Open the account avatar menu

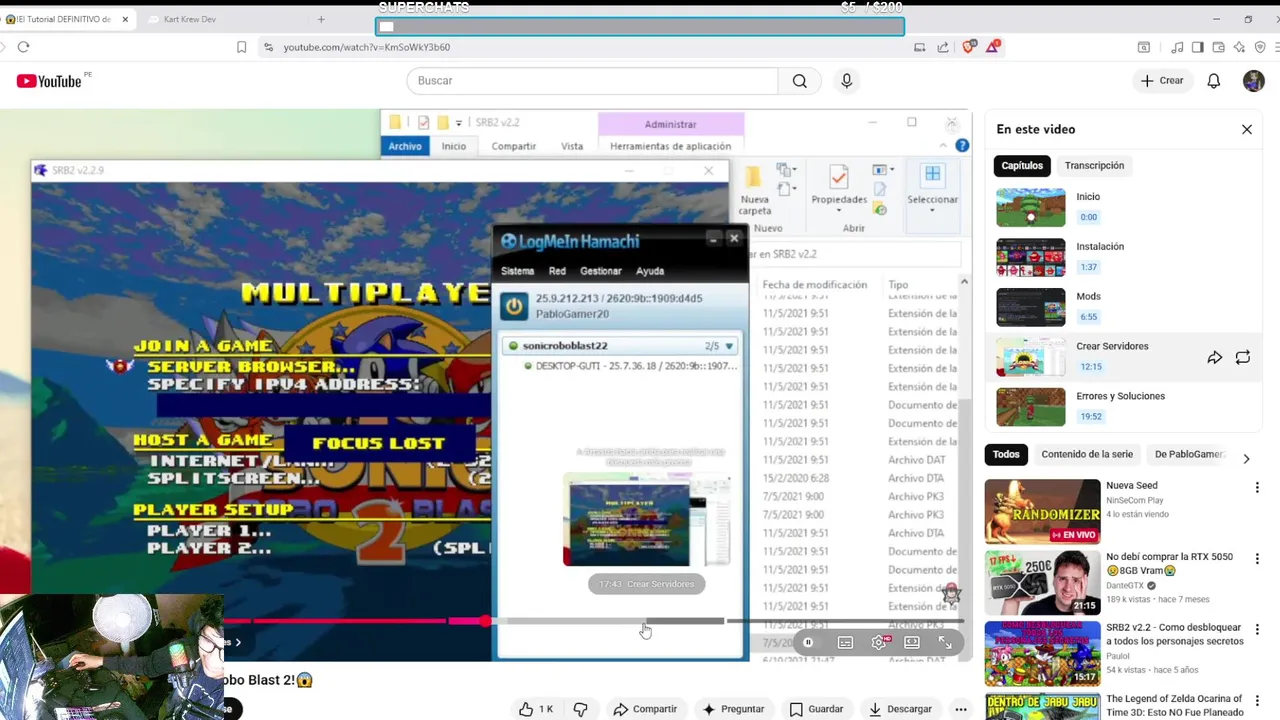1253,81
